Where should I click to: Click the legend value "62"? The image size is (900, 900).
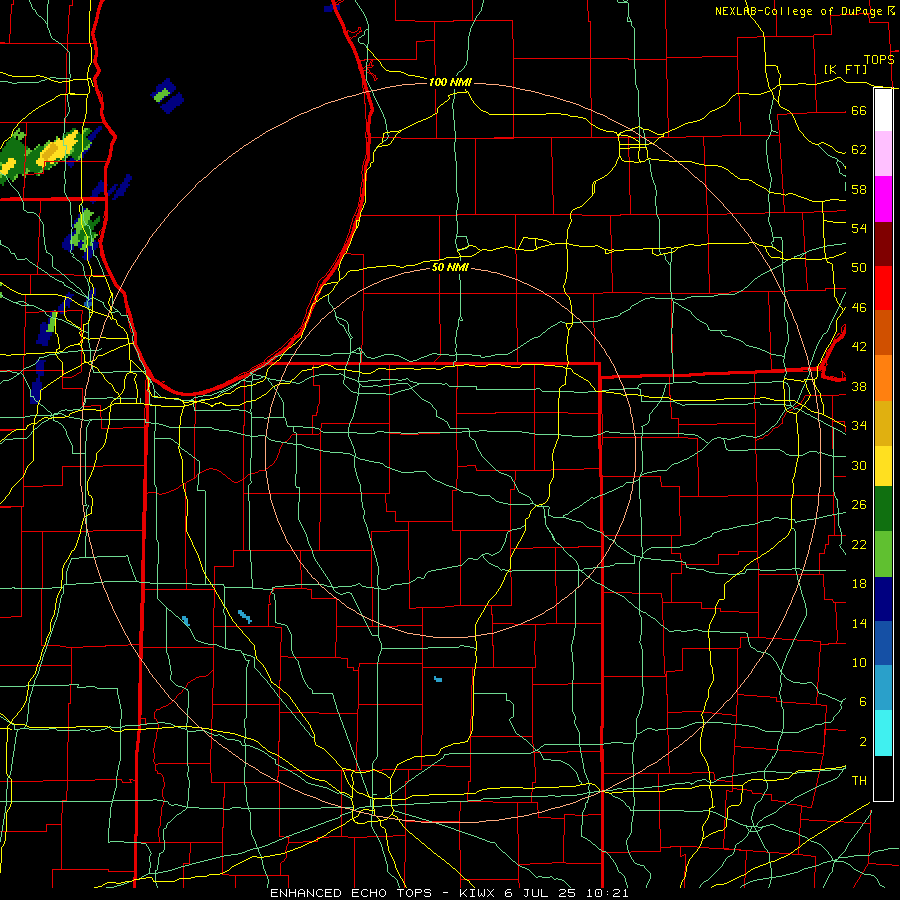859,150
